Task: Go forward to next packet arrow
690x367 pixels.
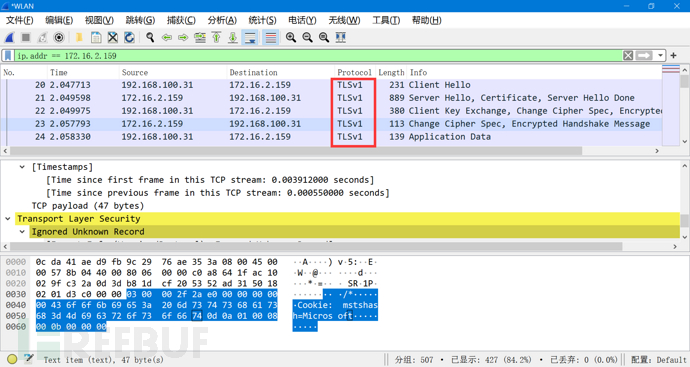Action: coord(183,37)
